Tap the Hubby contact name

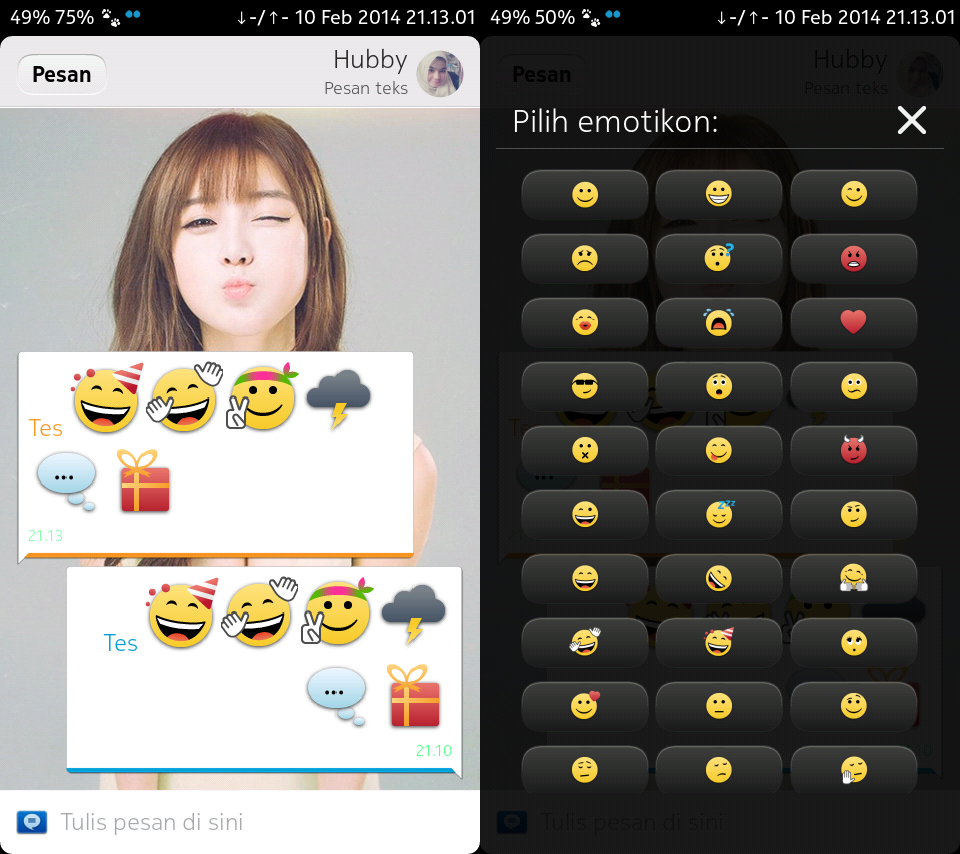pyautogui.click(x=369, y=61)
